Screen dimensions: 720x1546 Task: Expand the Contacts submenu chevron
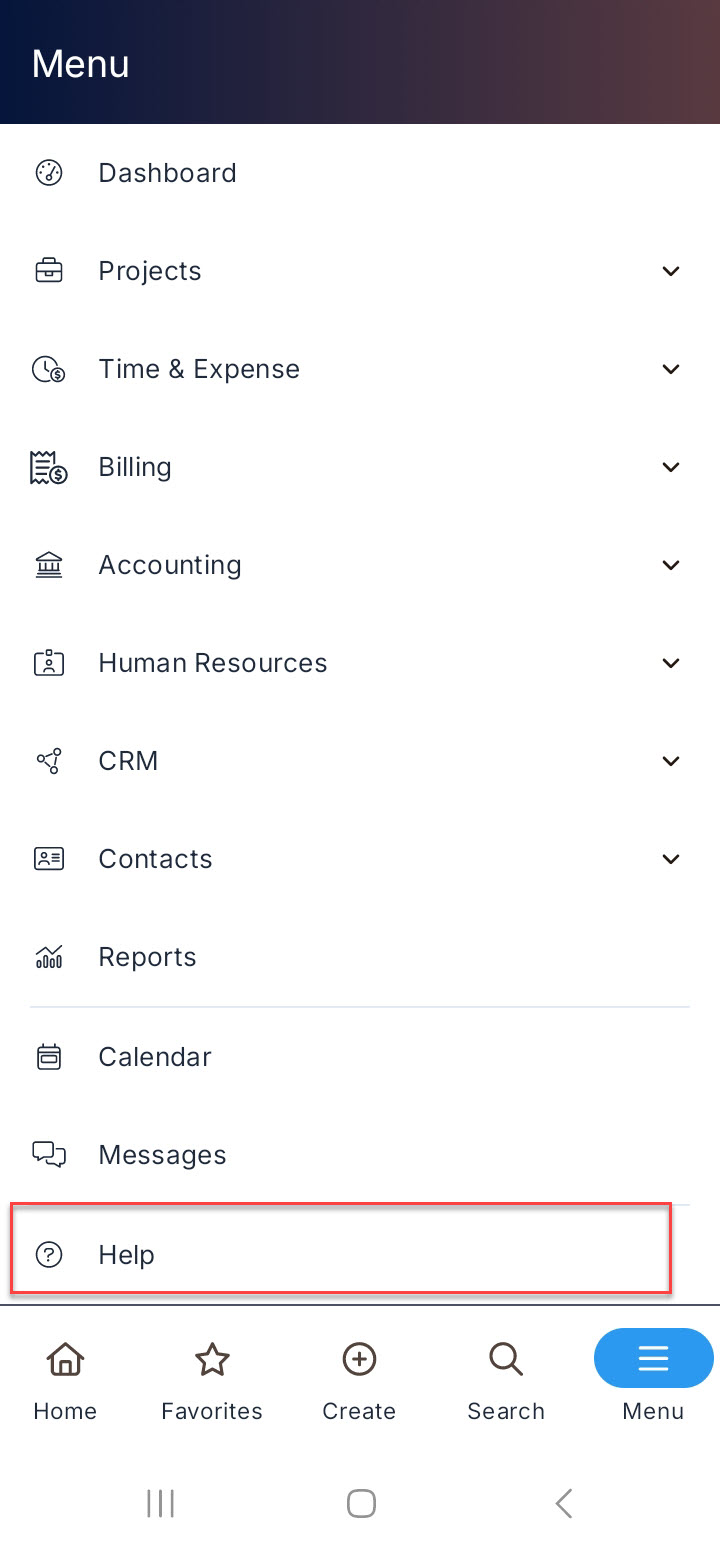671,859
